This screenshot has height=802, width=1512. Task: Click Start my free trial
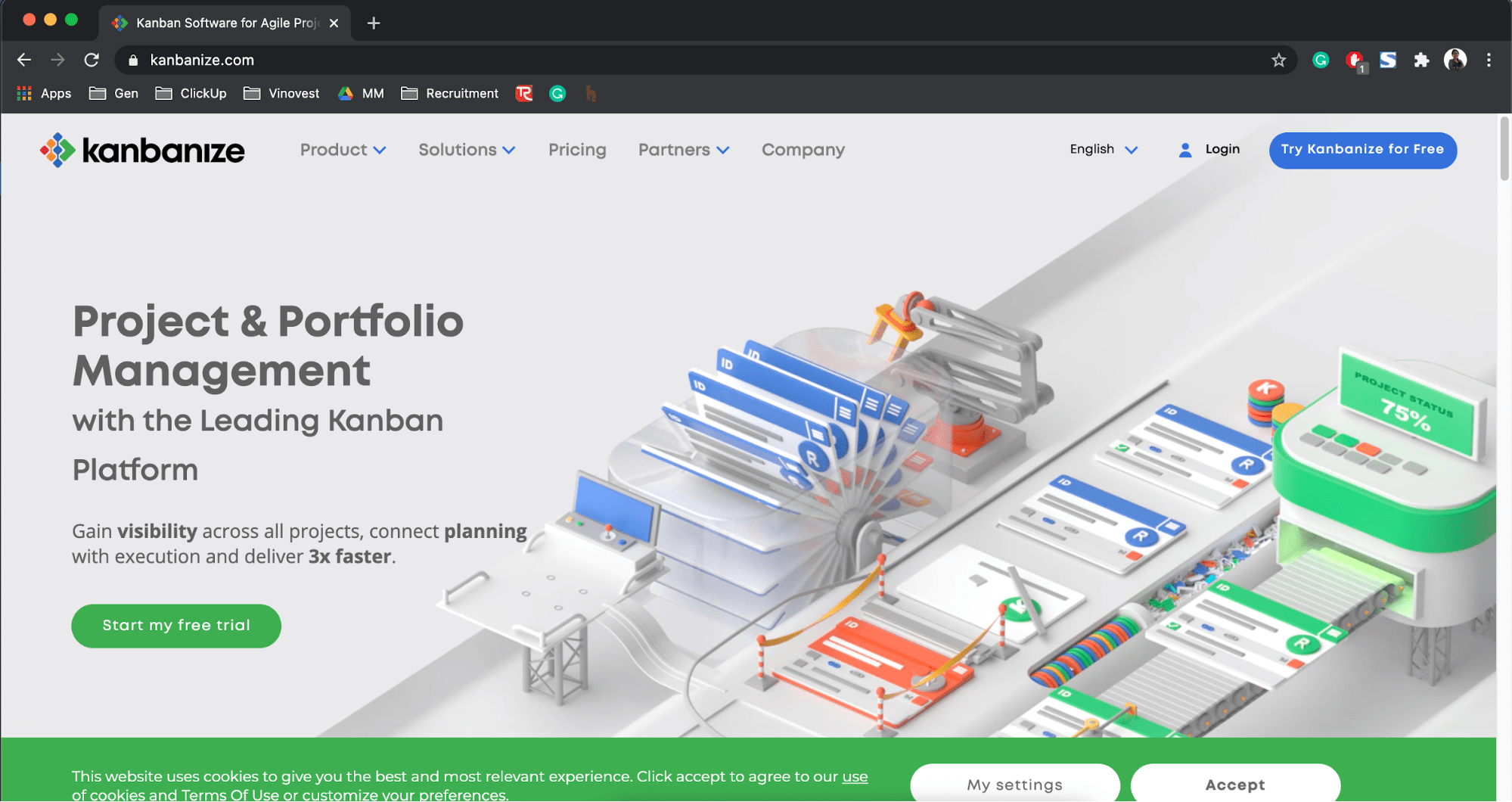click(x=176, y=625)
